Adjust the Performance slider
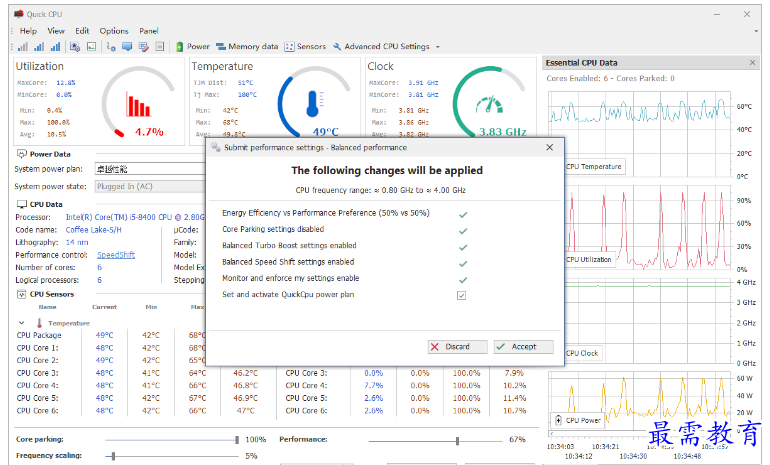 pyautogui.click(x=457, y=441)
